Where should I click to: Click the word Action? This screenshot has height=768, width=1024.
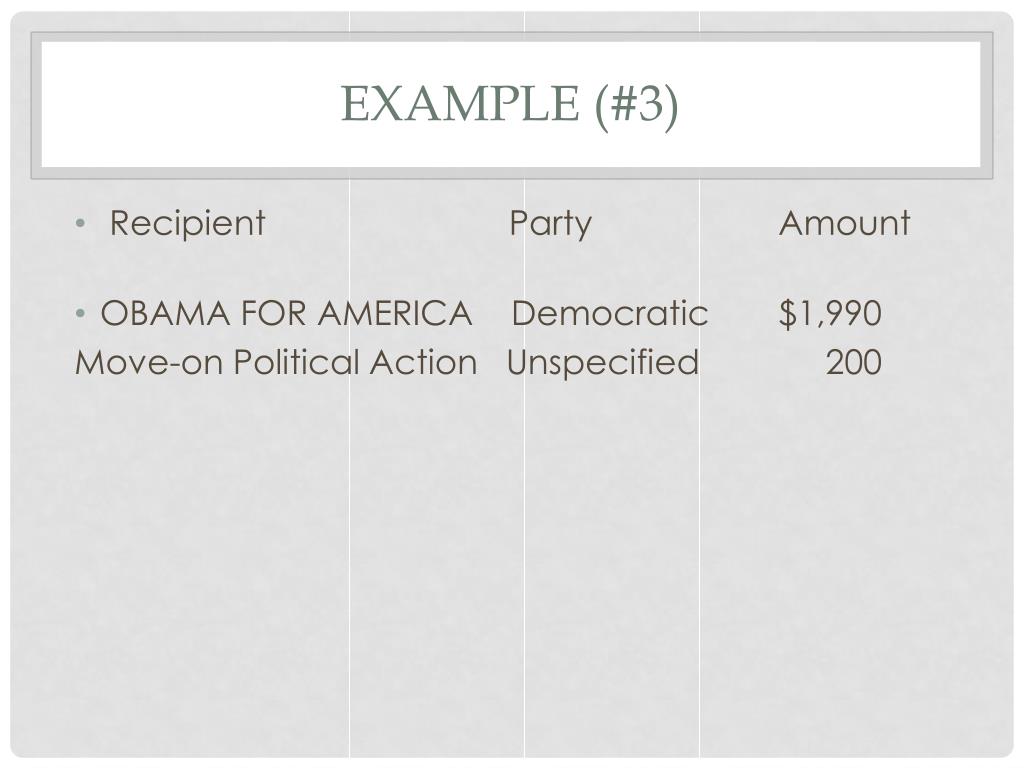coord(423,362)
